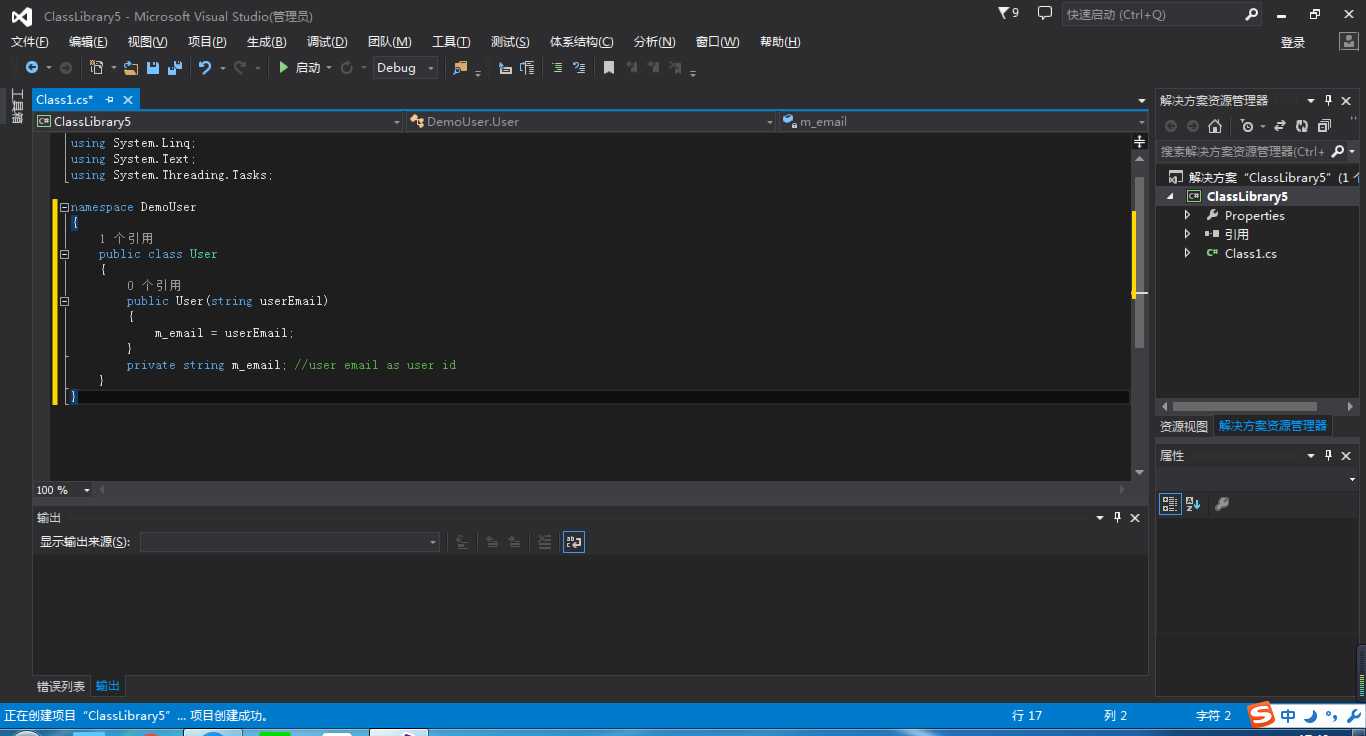
Task: Toggle auto-hide pin on Properties panel
Action: tap(1329, 455)
